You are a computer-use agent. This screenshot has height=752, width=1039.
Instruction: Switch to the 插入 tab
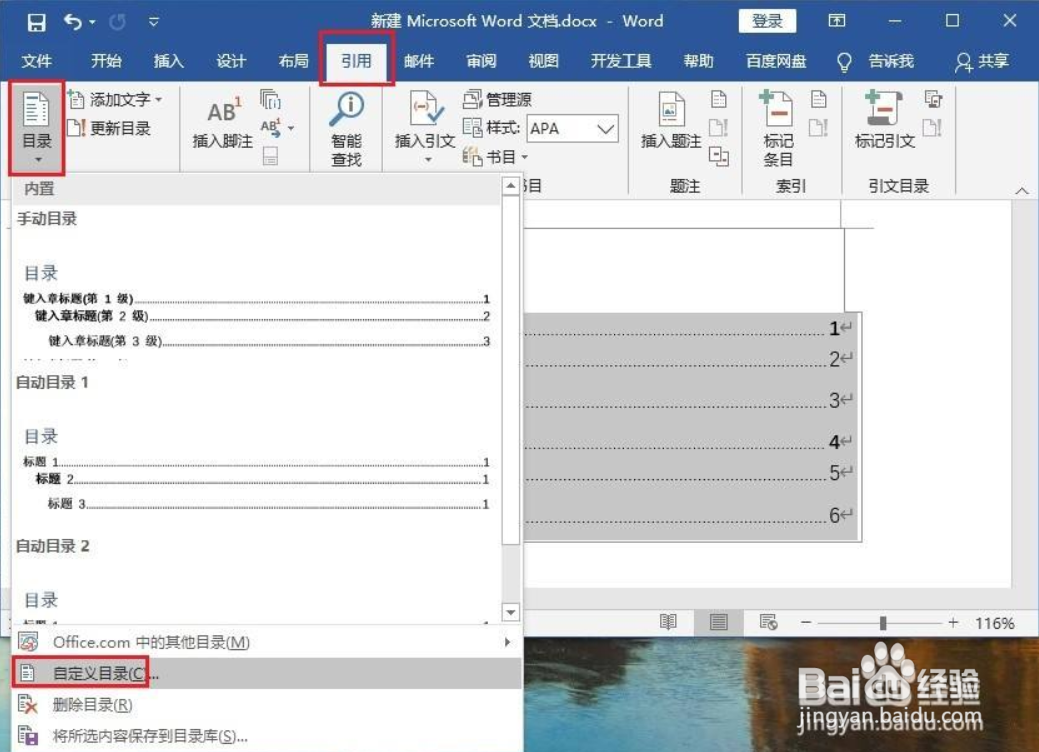point(168,62)
